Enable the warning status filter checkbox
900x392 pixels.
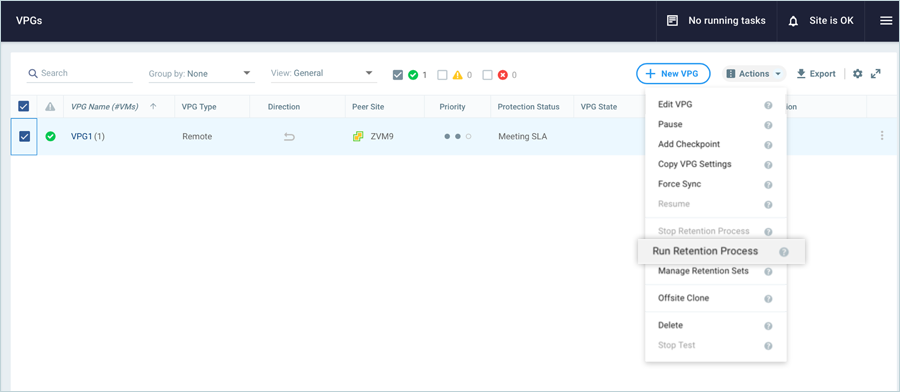442,75
